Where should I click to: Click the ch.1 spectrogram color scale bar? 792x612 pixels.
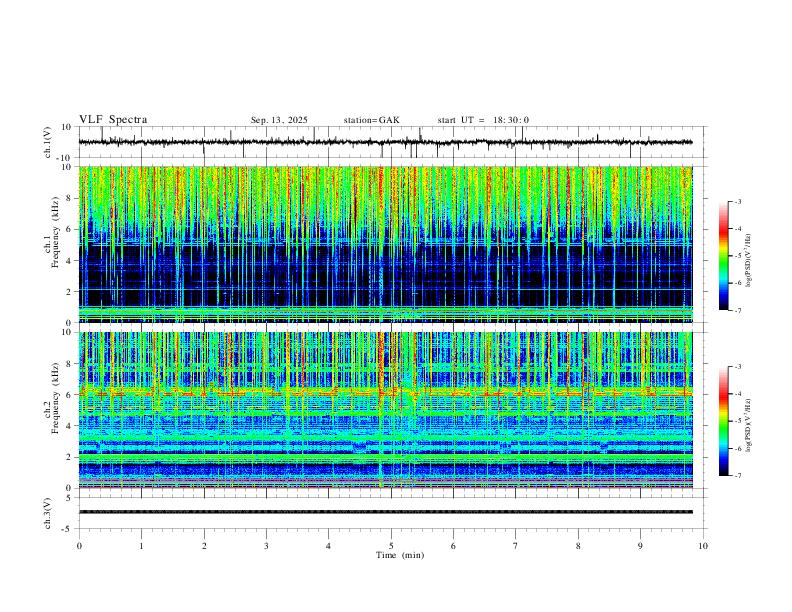pos(724,256)
